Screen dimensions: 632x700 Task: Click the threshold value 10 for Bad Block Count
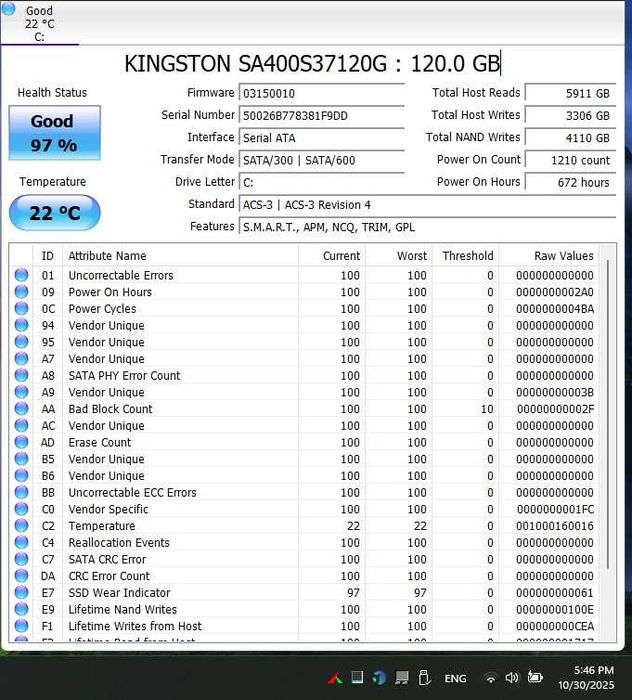pos(487,409)
